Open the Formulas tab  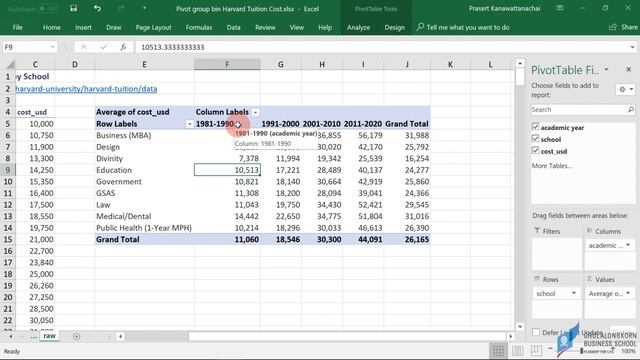(x=199, y=27)
